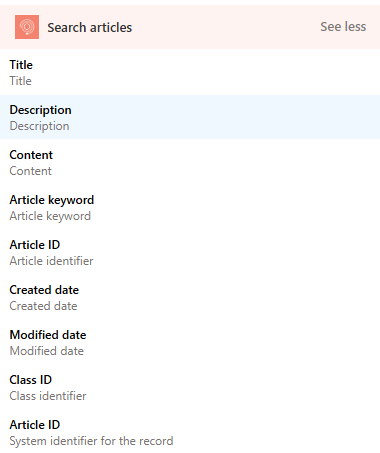Click the 'System identifier for the record' text
This screenshot has width=380, height=453.
coord(91,441)
